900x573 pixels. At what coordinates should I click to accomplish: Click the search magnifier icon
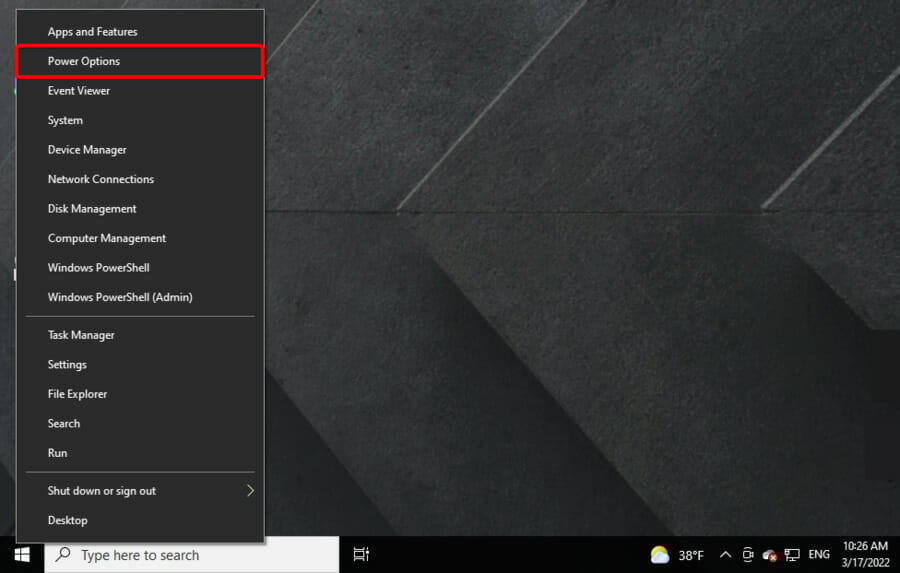(63, 554)
